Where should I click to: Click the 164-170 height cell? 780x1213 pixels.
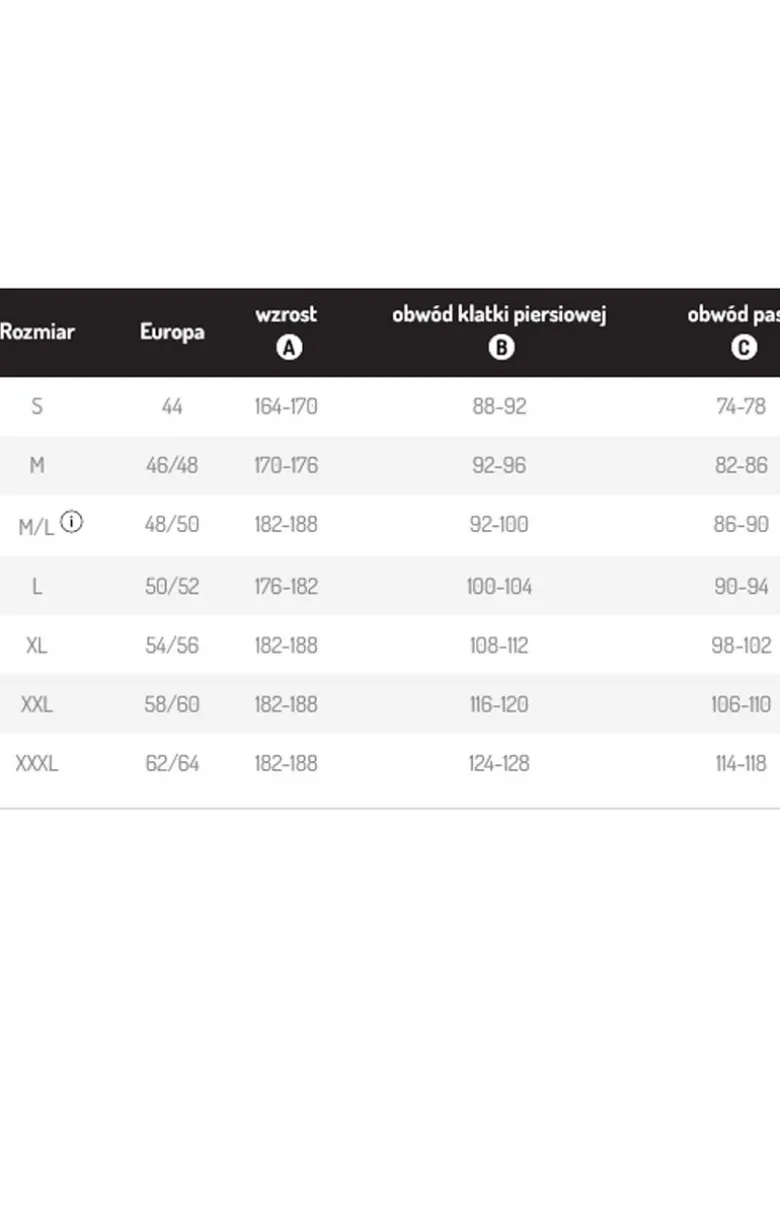tap(286, 406)
